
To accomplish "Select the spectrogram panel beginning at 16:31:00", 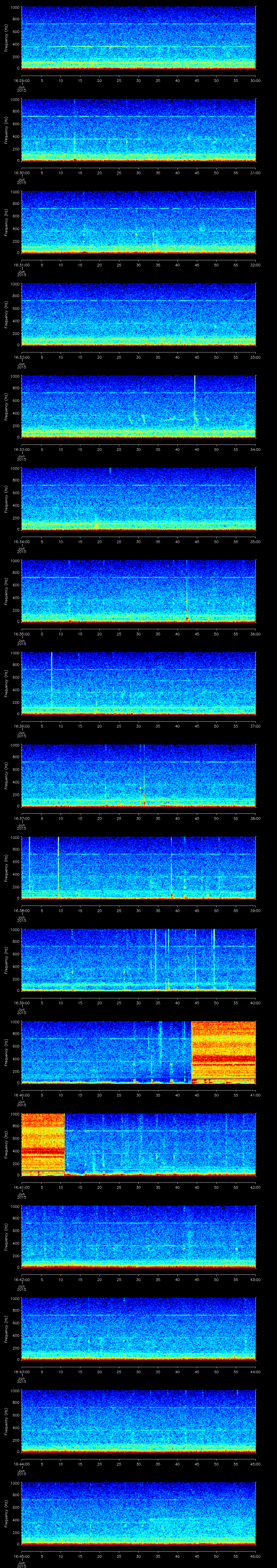I will click(x=138, y=223).
